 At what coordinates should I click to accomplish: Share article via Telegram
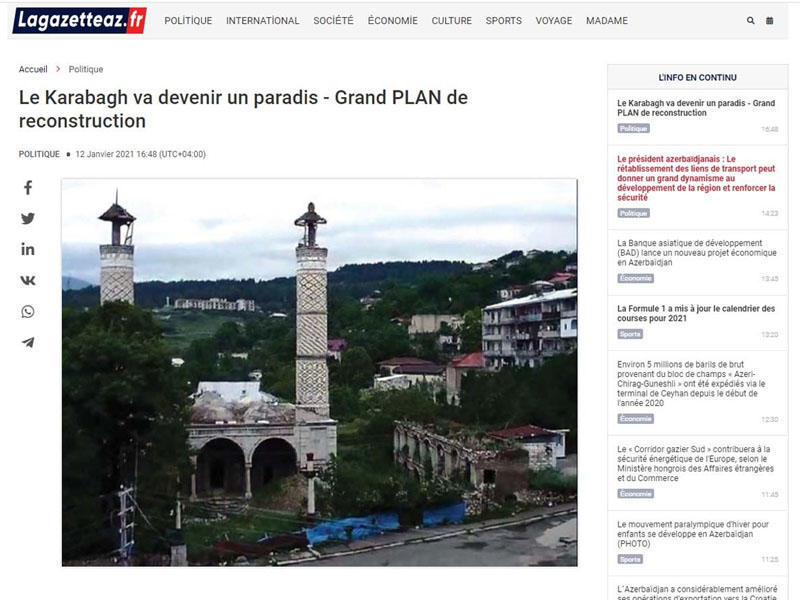click(28, 342)
